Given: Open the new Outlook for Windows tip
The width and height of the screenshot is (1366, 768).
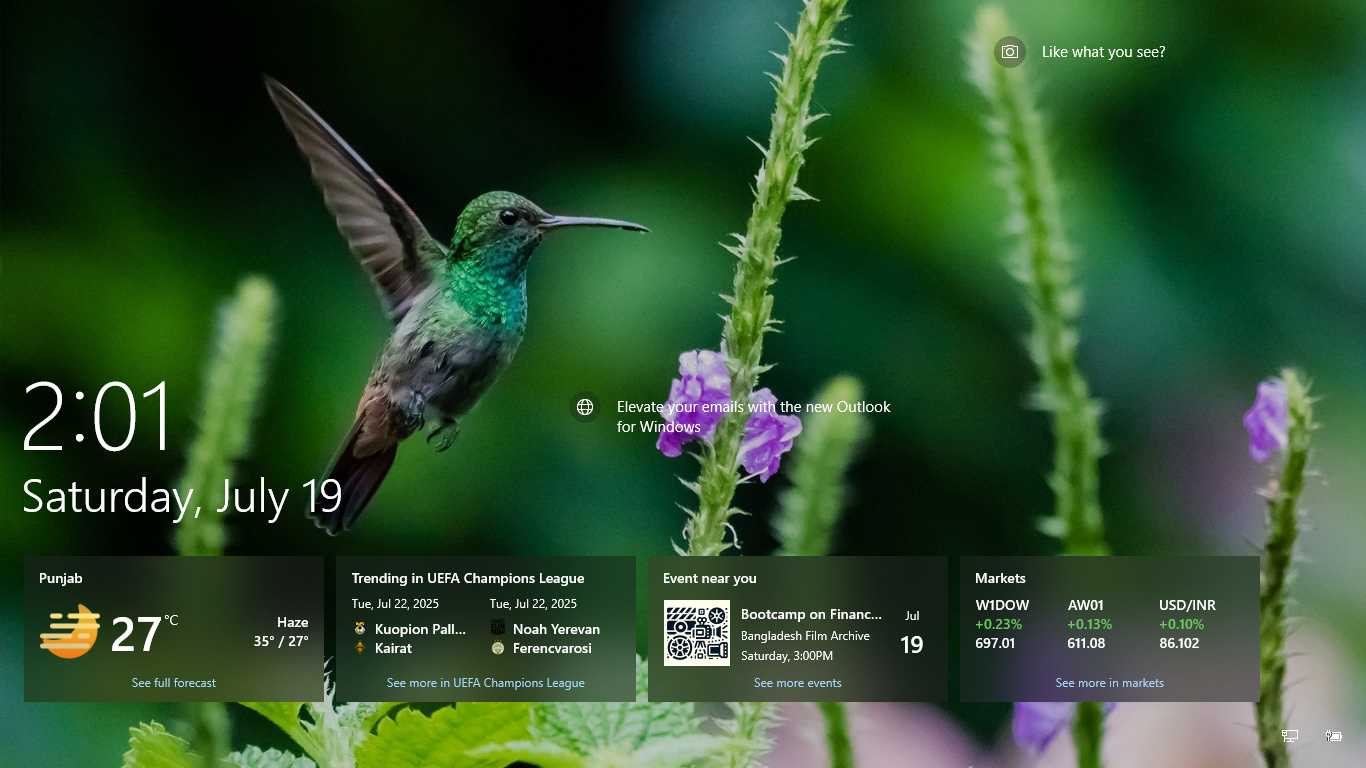Looking at the screenshot, I should [753, 417].
